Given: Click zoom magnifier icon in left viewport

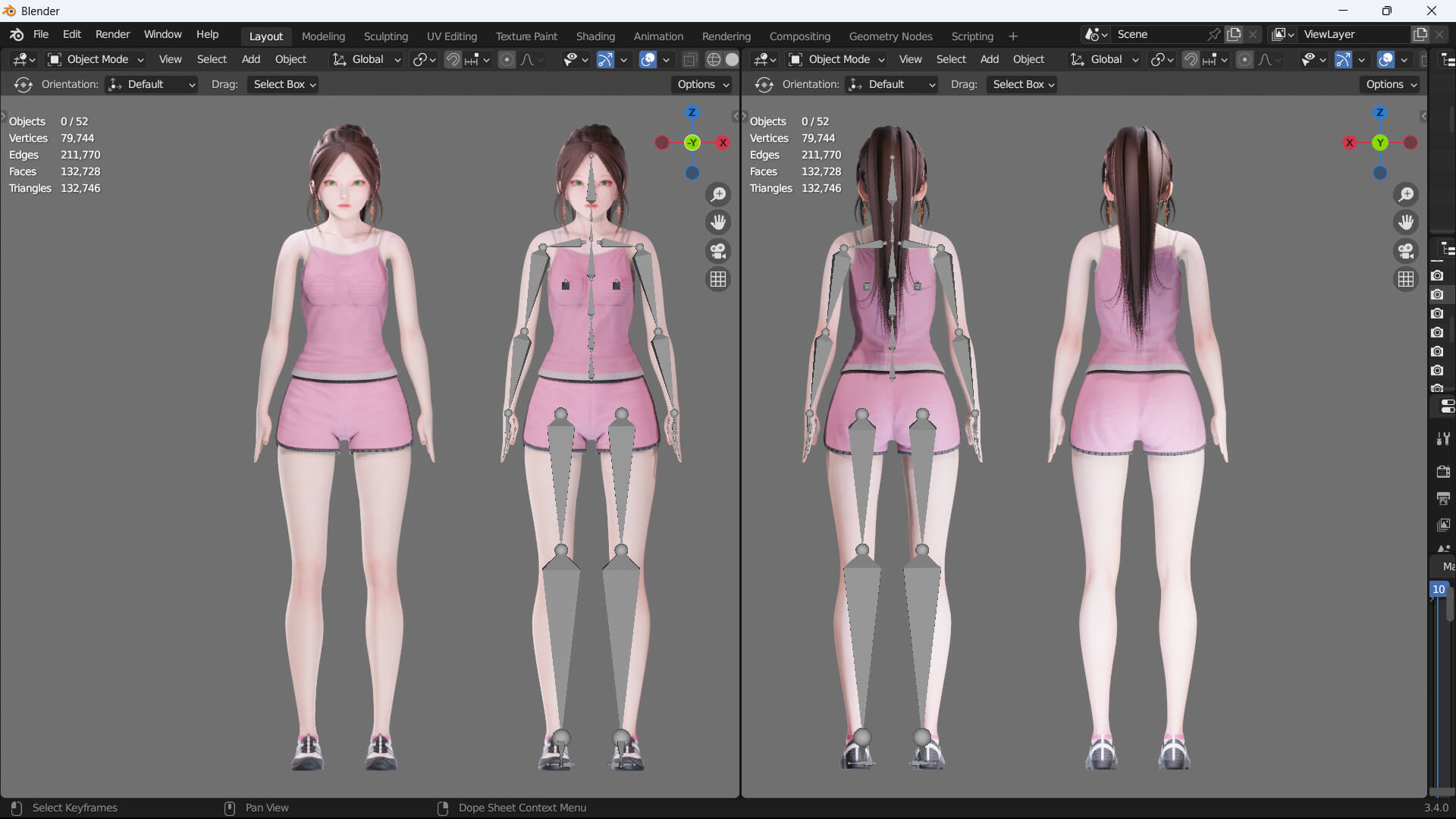Looking at the screenshot, I should pyautogui.click(x=718, y=195).
